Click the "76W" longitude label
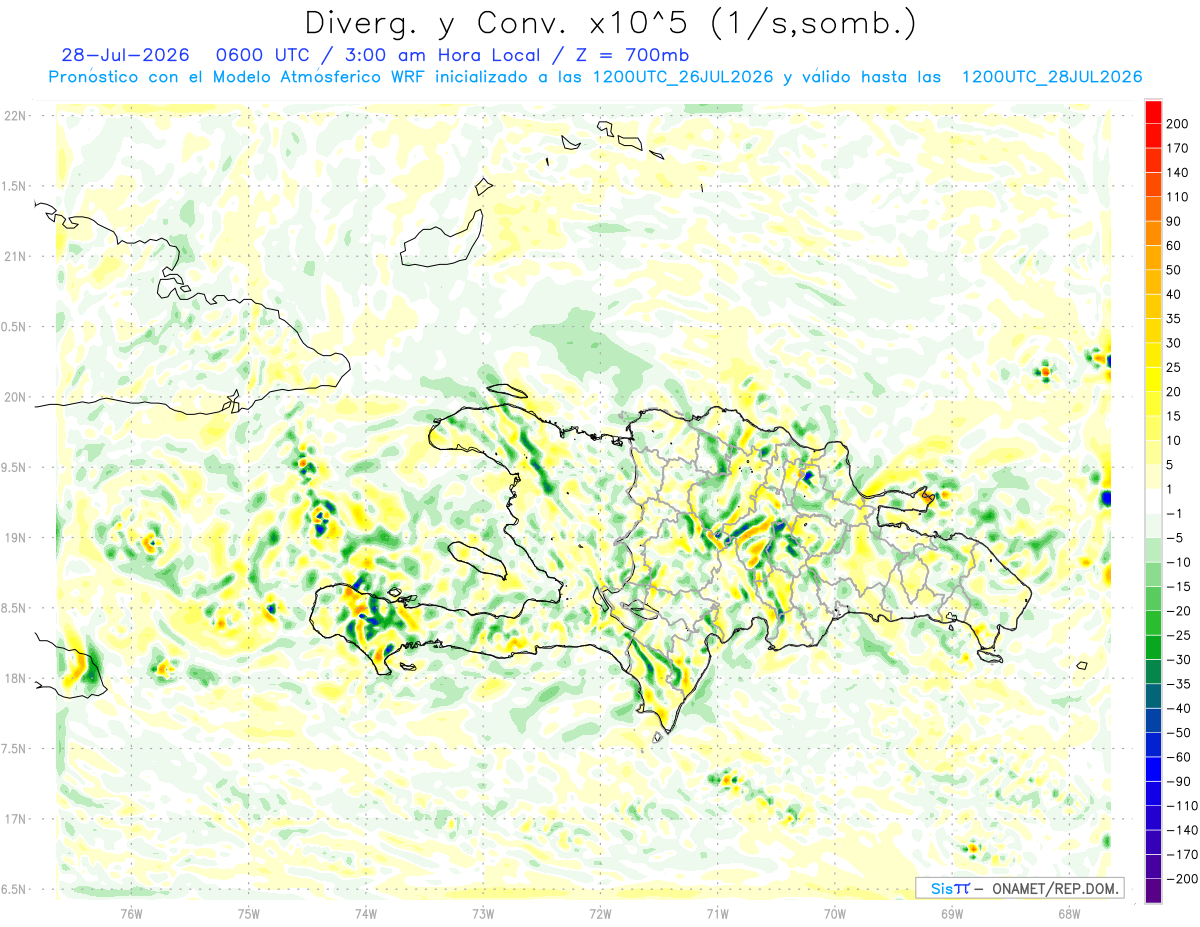The height and width of the screenshot is (927, 1200). 131,914
